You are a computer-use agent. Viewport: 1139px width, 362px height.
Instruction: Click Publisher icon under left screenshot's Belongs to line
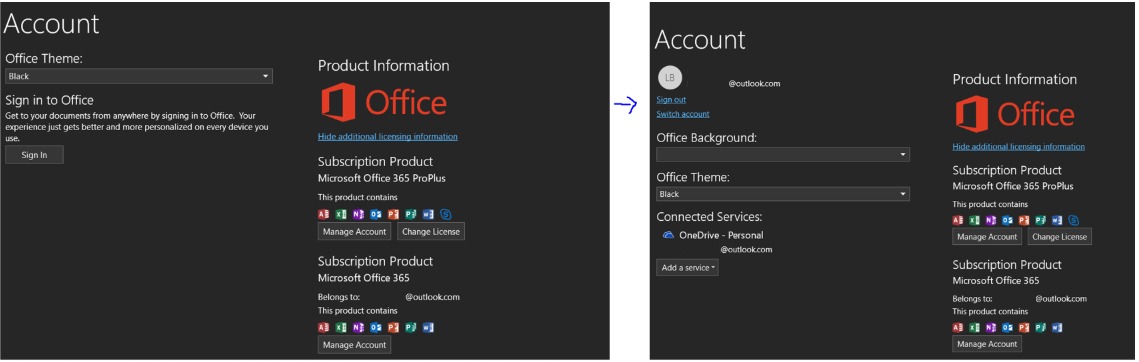click(410, 328)
